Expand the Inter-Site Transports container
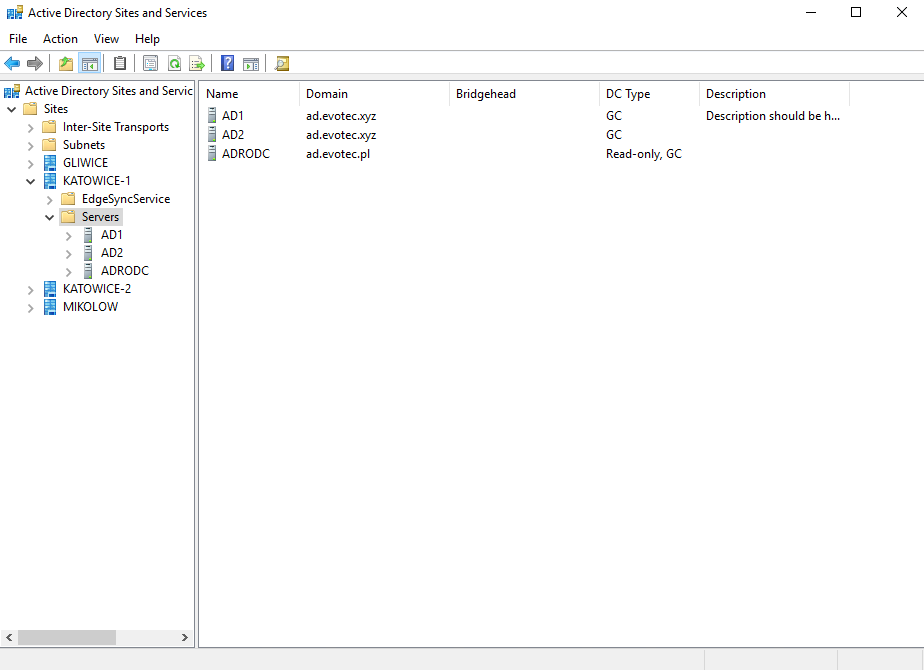Viewport: 924px width, 670px height. (30, 126)
